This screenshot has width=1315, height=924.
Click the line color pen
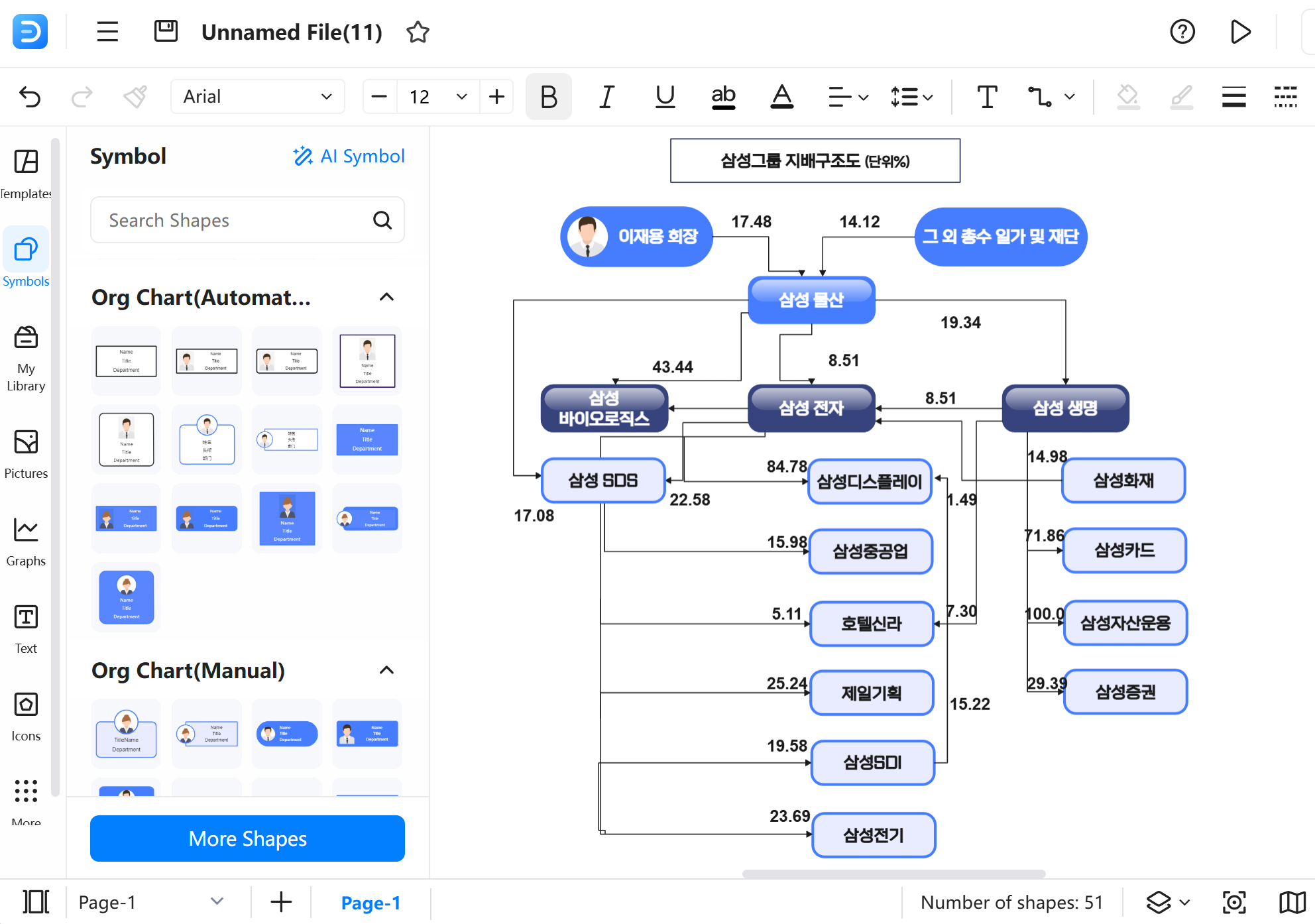pyautogui.click(x=1181, y=97)
